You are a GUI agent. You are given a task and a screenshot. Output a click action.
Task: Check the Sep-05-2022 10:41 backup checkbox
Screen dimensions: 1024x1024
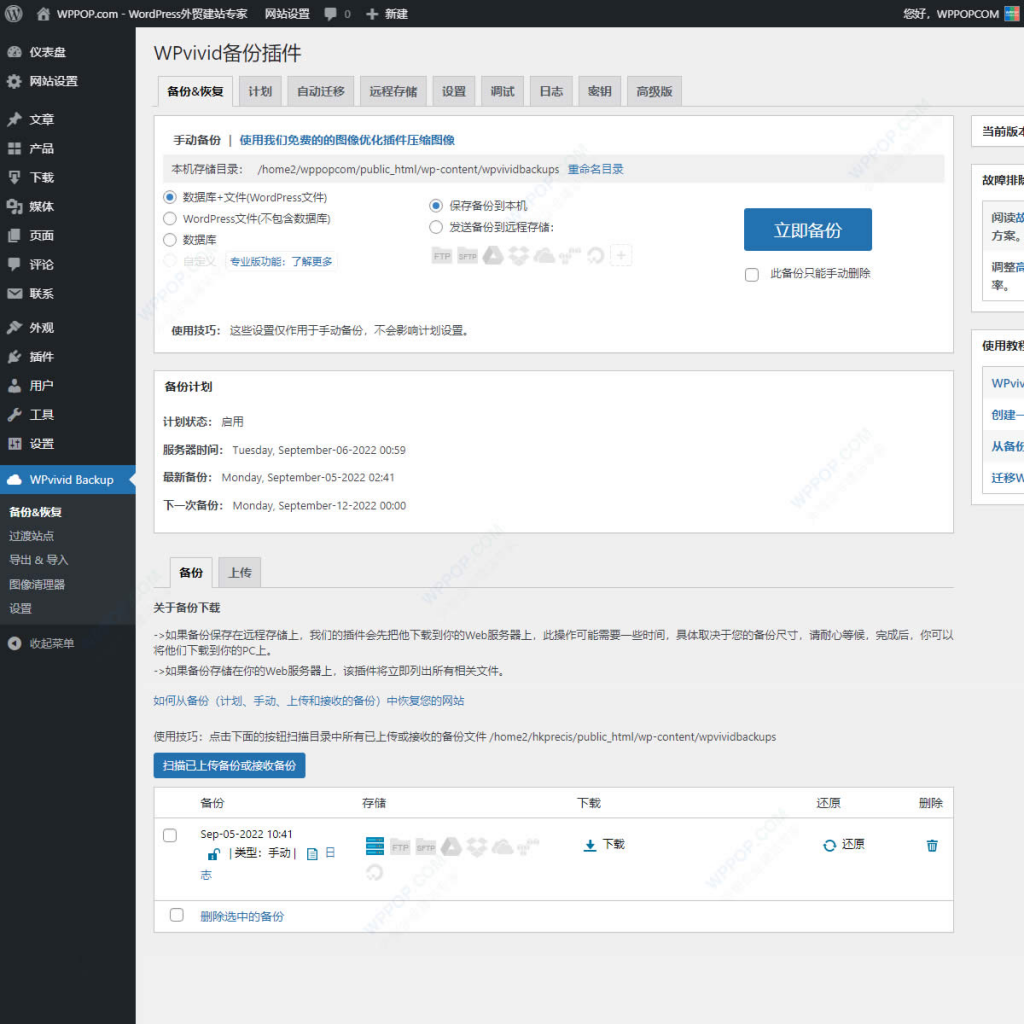[x=170, y=835]
